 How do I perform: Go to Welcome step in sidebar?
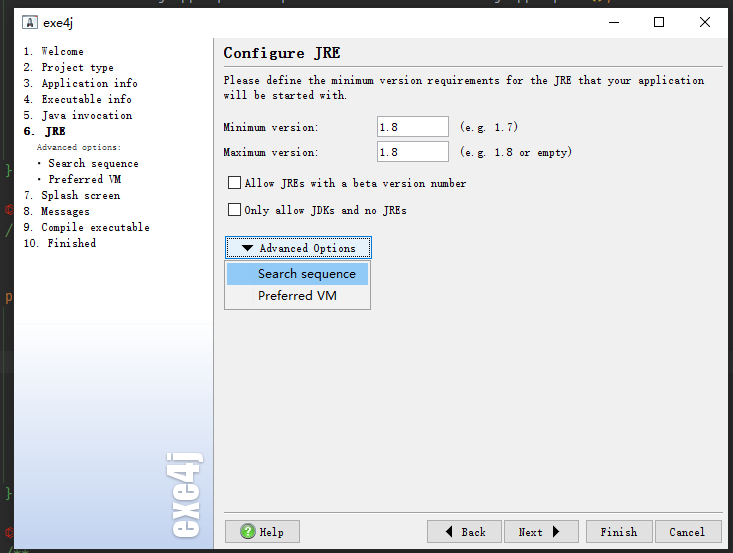click(62, 51)
